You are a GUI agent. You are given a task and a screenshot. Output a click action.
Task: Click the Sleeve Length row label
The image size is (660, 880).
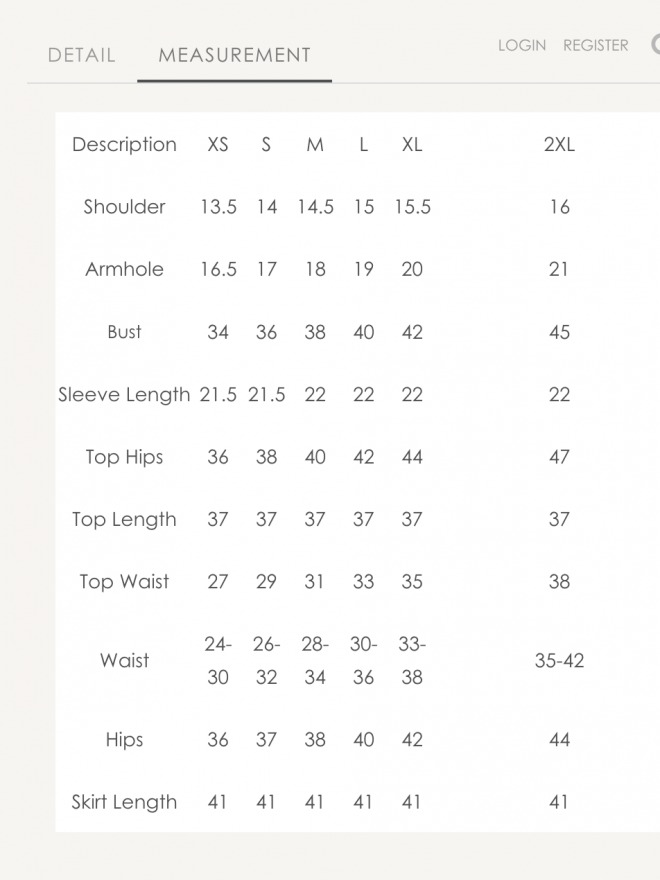click(124, 394)
